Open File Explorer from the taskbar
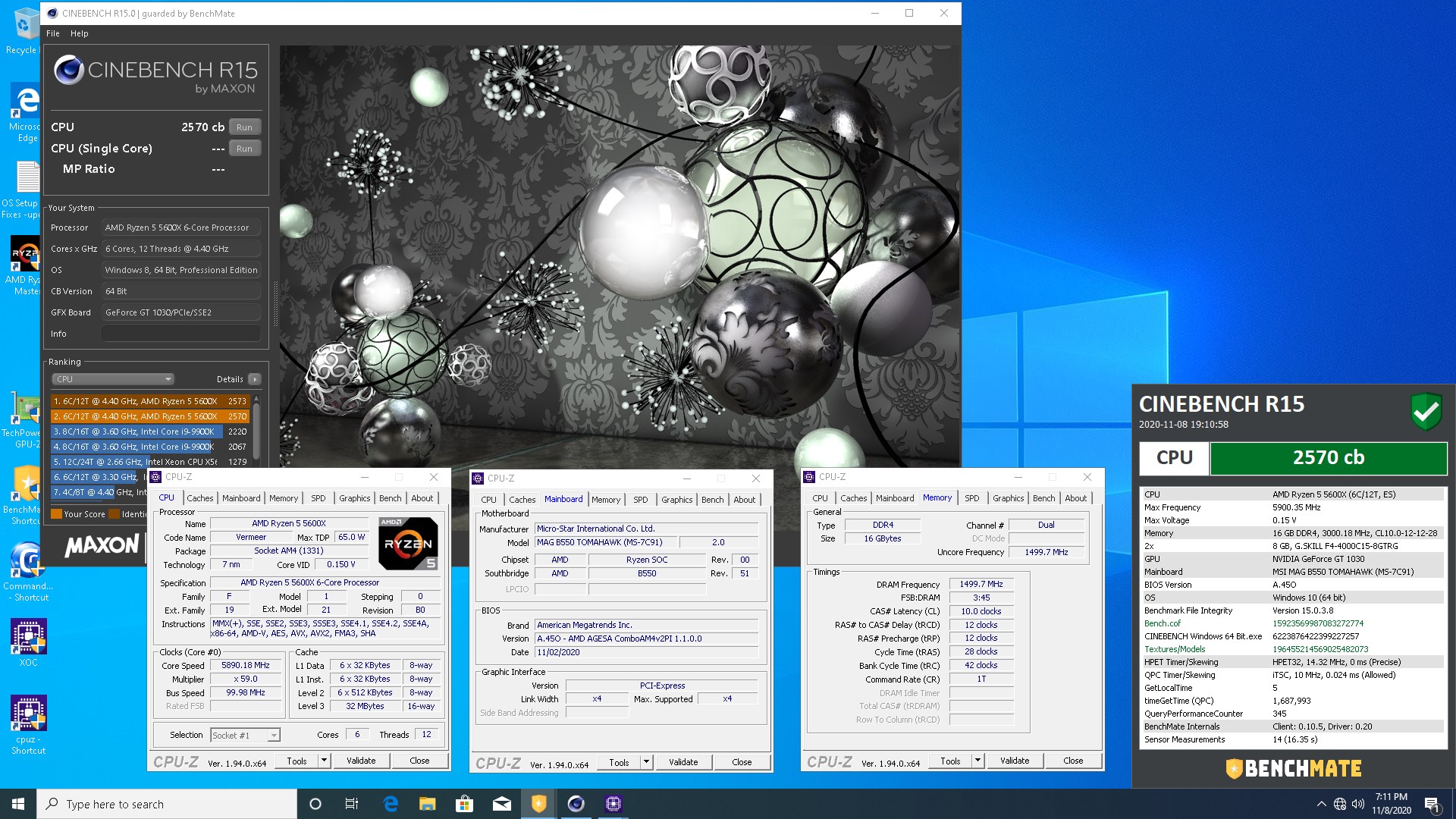Image resolution: width=1456 pixels, height=819 pixels. (427, 804)
